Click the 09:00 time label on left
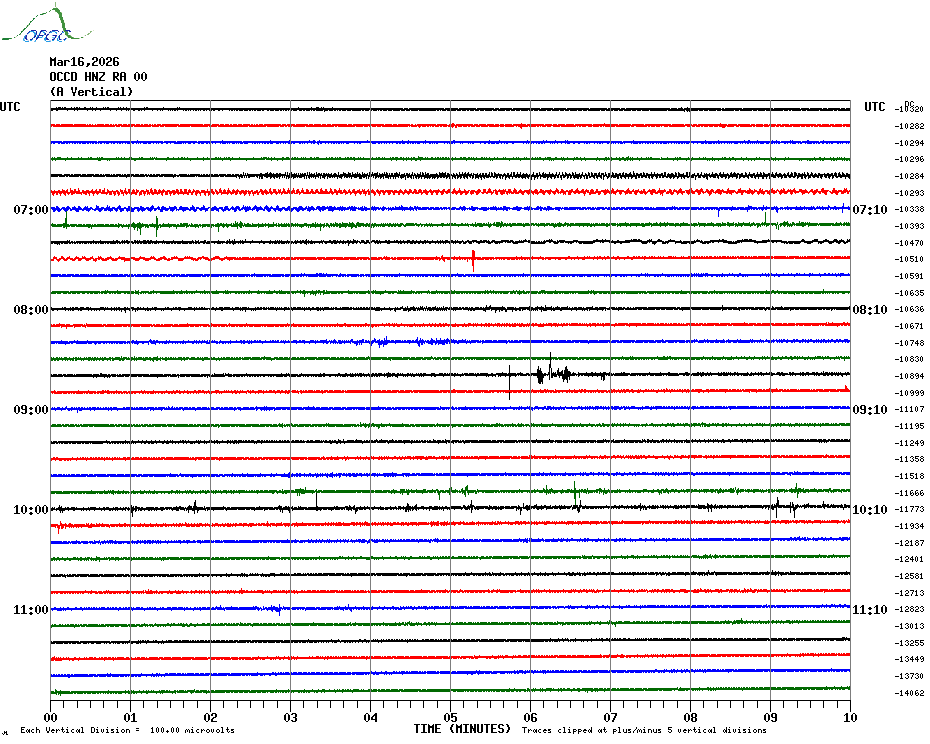Viewport: 930px width, 744px height. tap(30, 410)
